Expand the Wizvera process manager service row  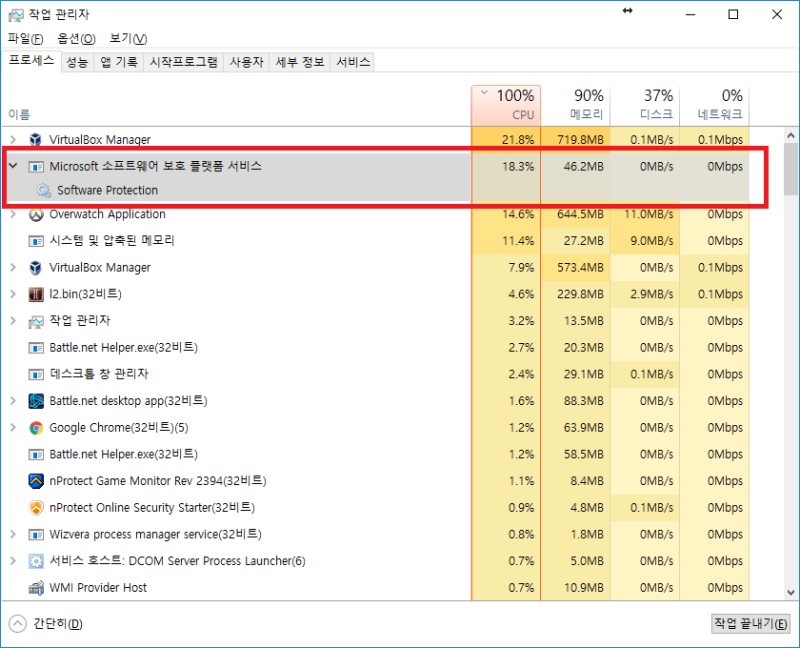coord(13,535)
